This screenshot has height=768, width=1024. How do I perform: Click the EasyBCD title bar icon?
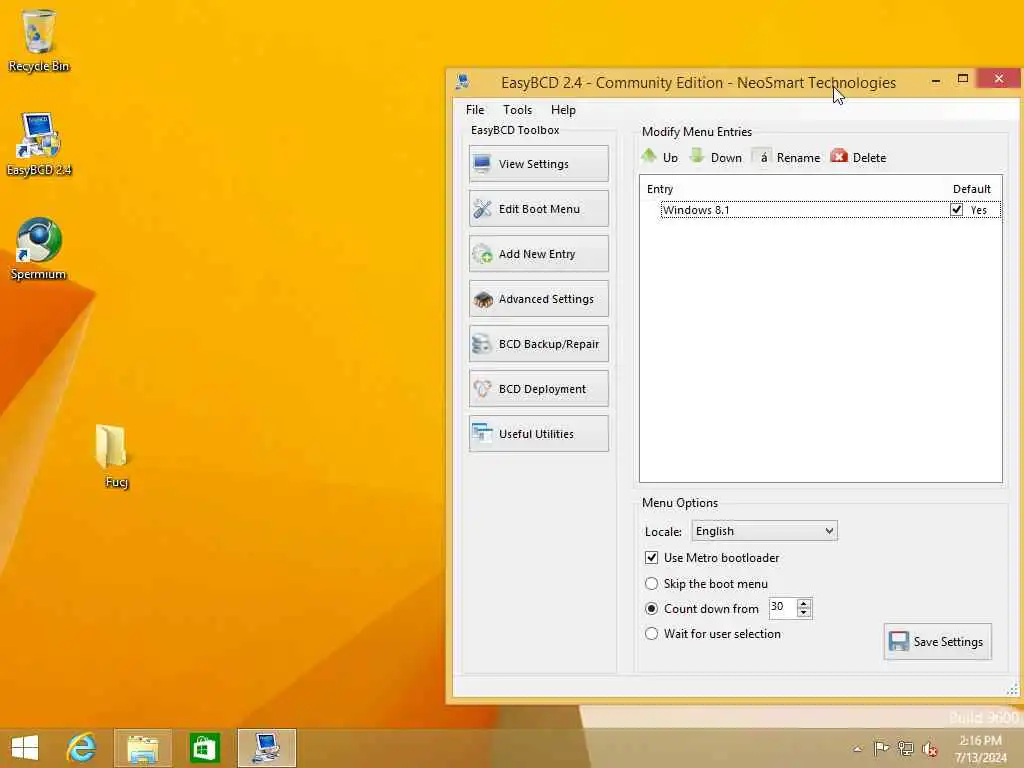[463, 82]
